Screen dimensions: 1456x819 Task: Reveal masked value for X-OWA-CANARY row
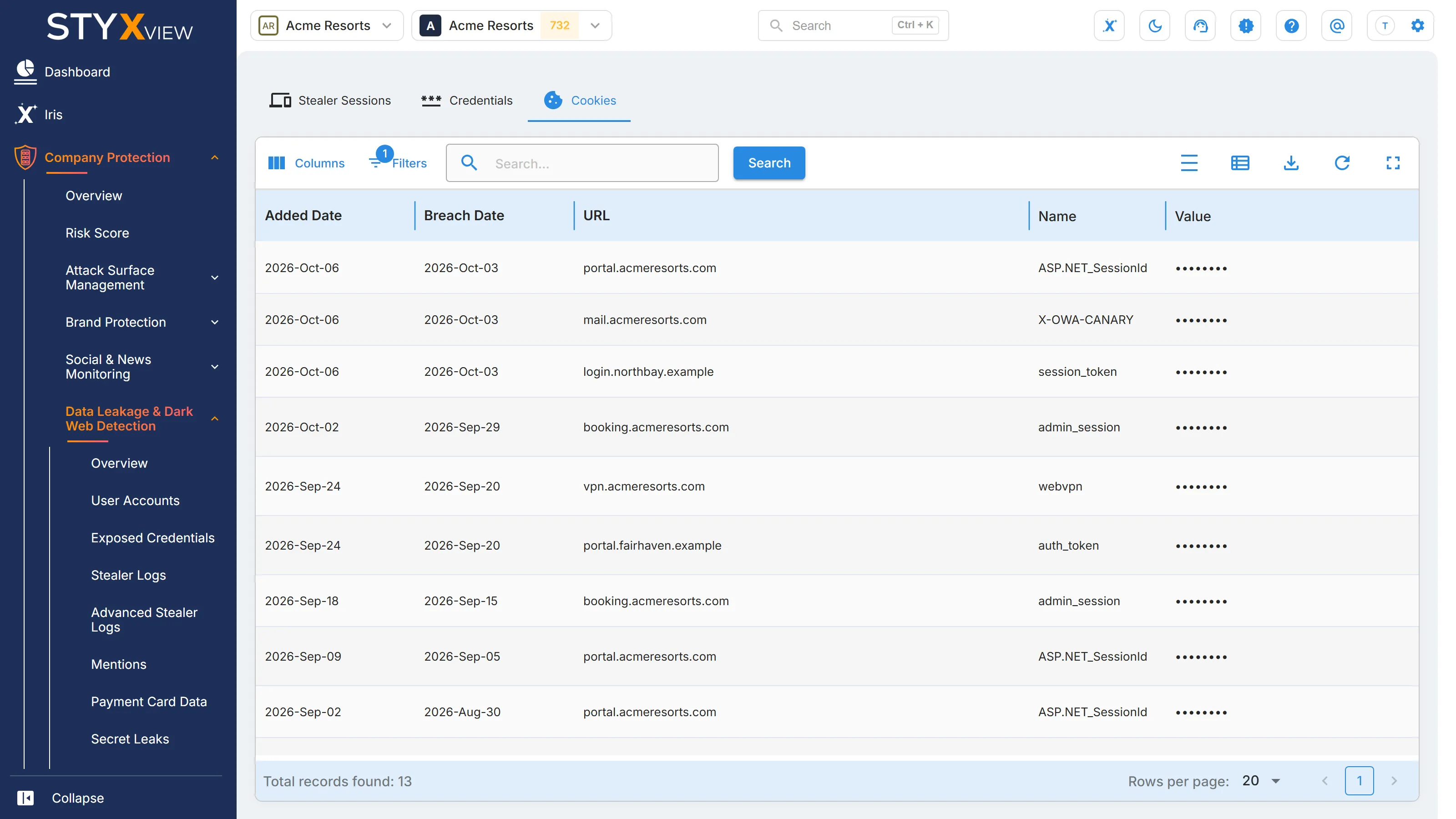(x=1201, y=320)
